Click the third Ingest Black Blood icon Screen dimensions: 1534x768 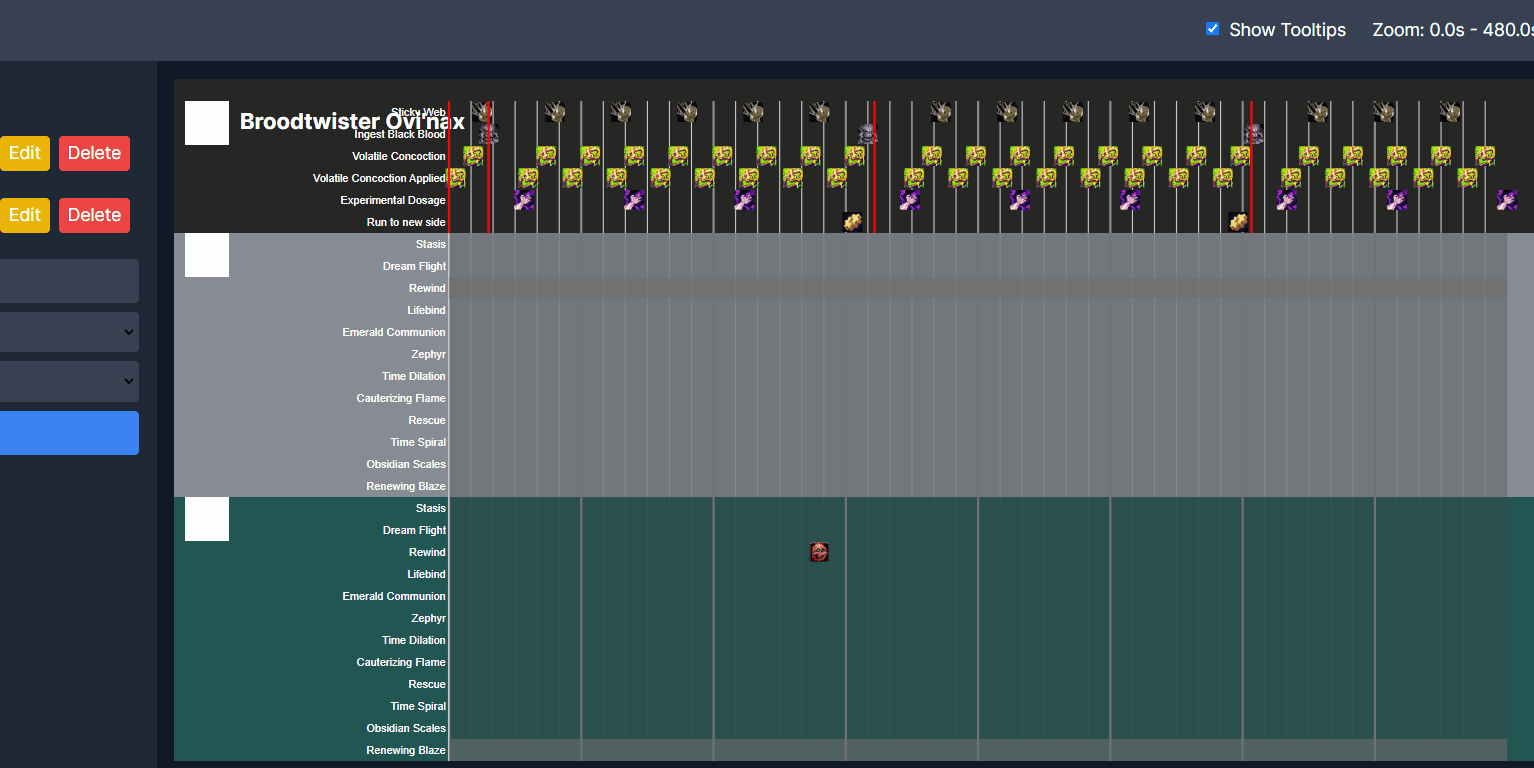(x=1253, y=134)
